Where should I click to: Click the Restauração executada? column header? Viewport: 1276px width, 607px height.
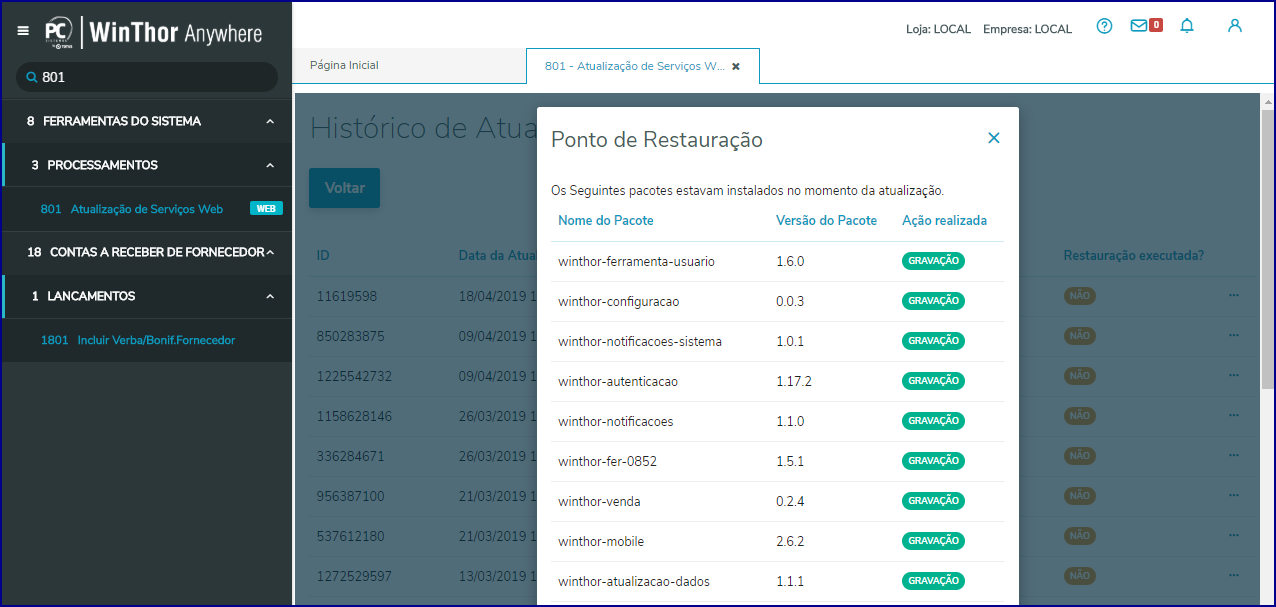pos(1134,255)
